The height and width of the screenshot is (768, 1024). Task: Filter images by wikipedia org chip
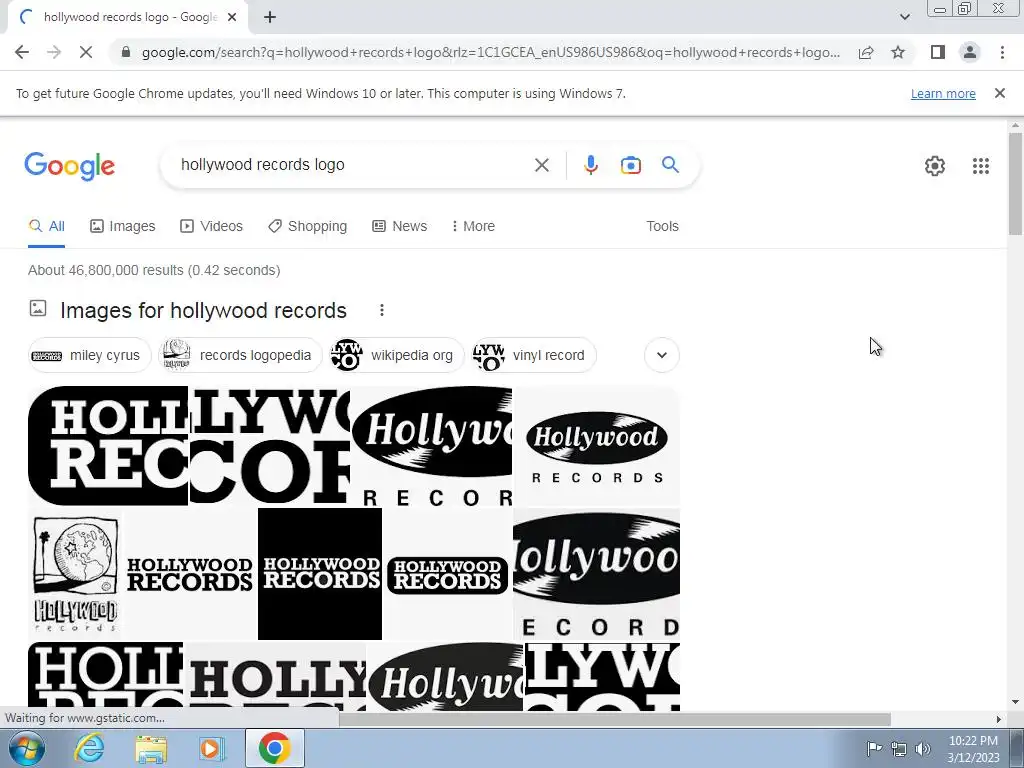tap(395, 355)
